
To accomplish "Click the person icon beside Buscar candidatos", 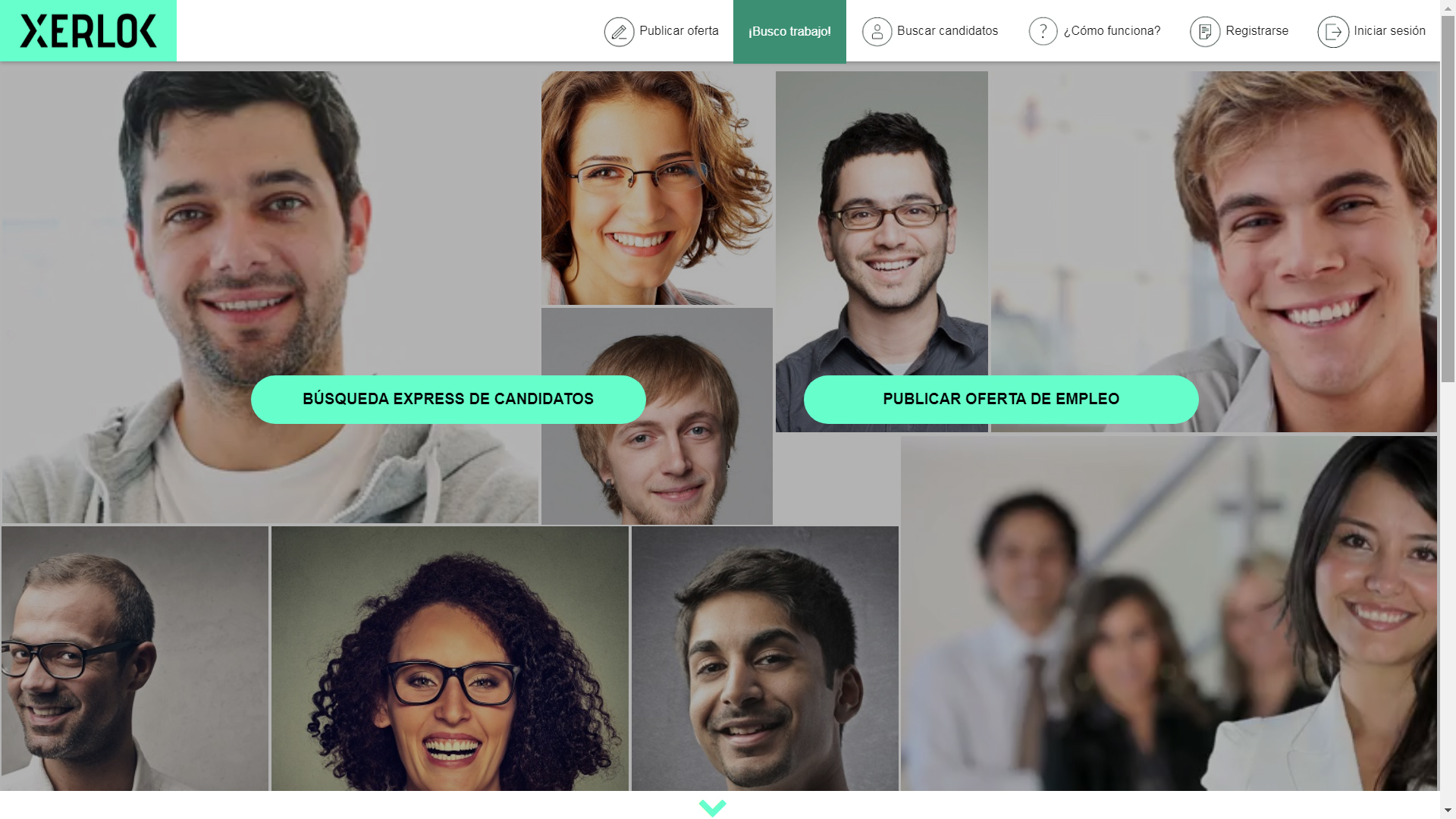I will (877, 32).
